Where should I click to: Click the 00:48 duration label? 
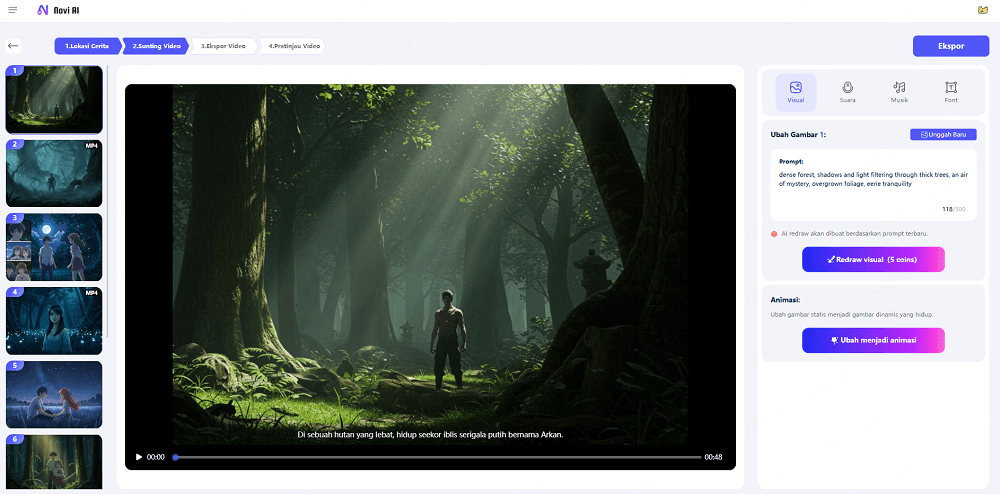pyautogui.click(x=713, y=457)
